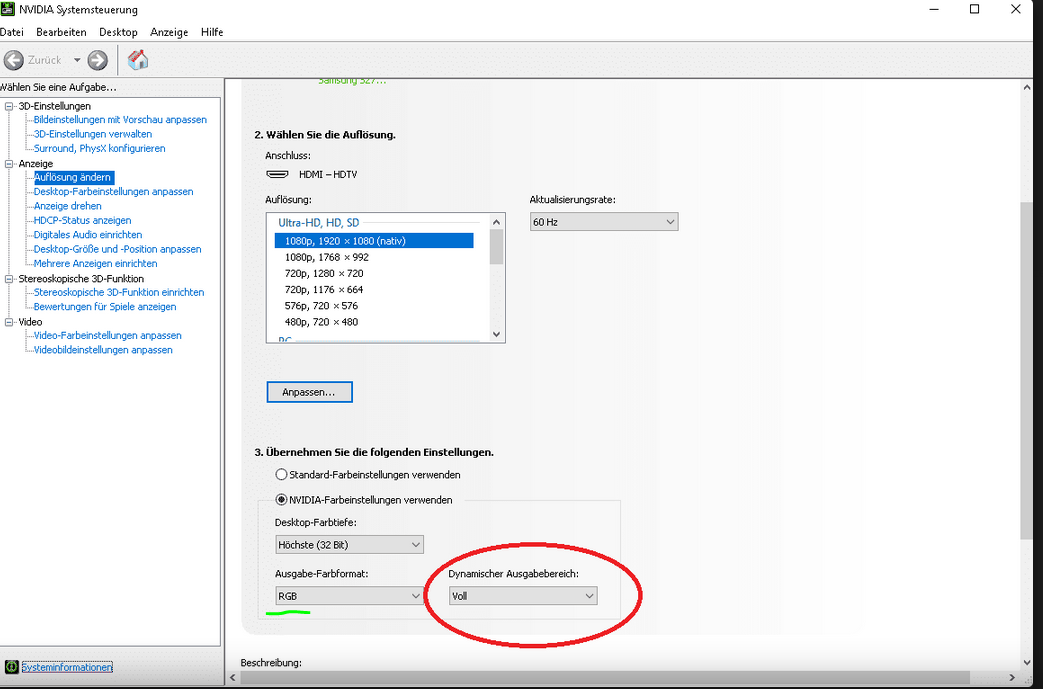The width and height of the screenshot is (1043, 689).
Task: Click main panel vertical scrollbar up arrow
Action: point(1028,86)
